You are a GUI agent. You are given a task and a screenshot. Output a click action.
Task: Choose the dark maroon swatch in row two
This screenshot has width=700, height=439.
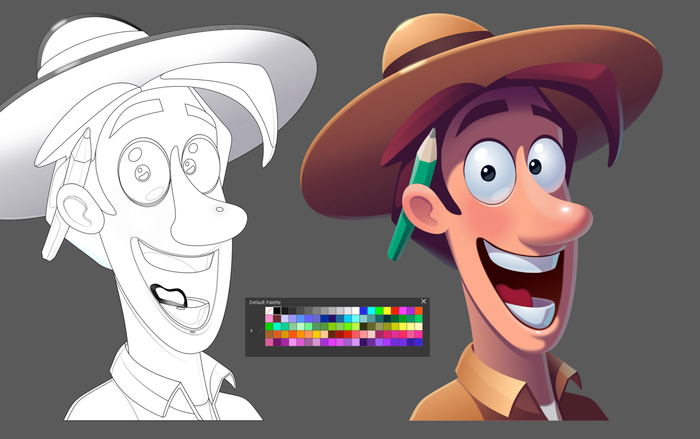point(277,319)
